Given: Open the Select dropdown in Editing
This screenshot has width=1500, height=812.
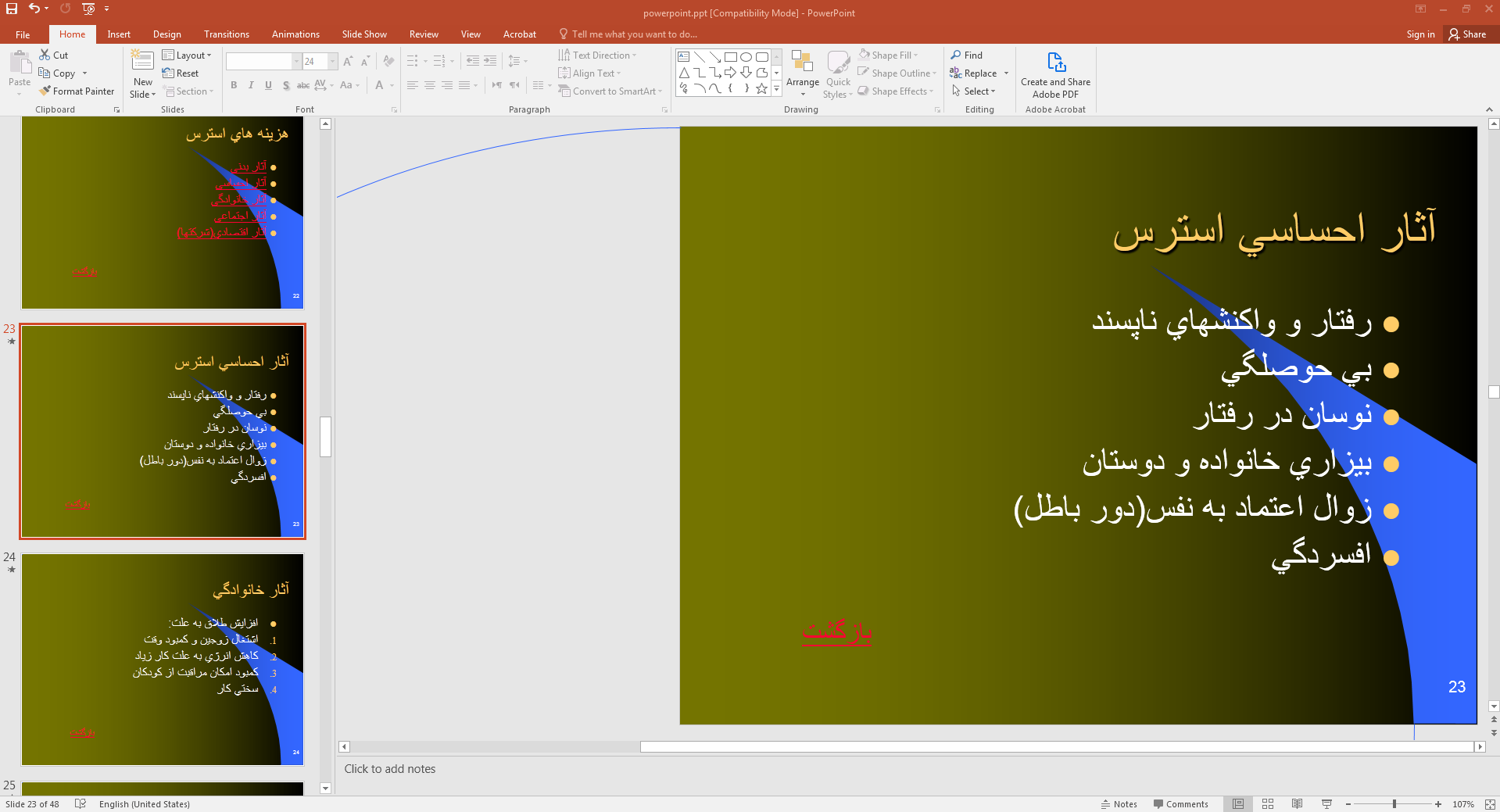Looking at the screenshot, I should [x=973, y=91].
